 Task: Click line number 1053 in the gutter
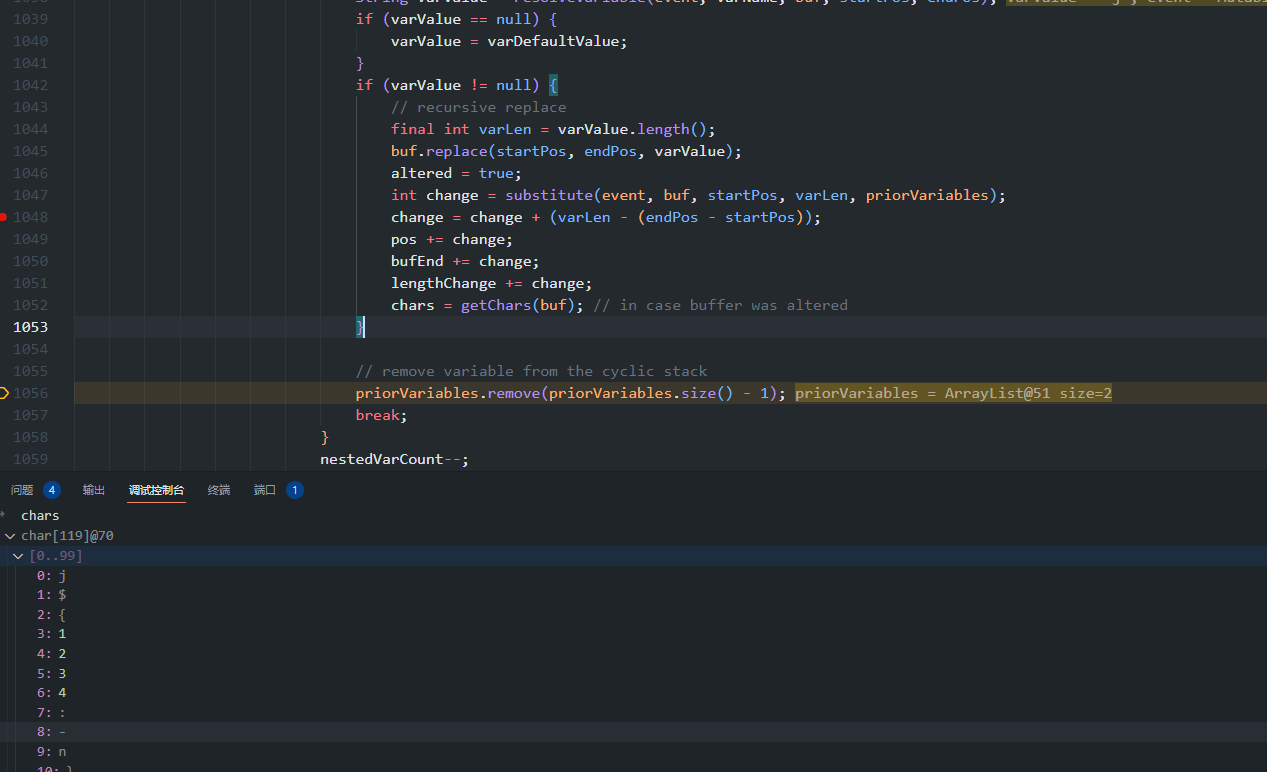[30, 327]
